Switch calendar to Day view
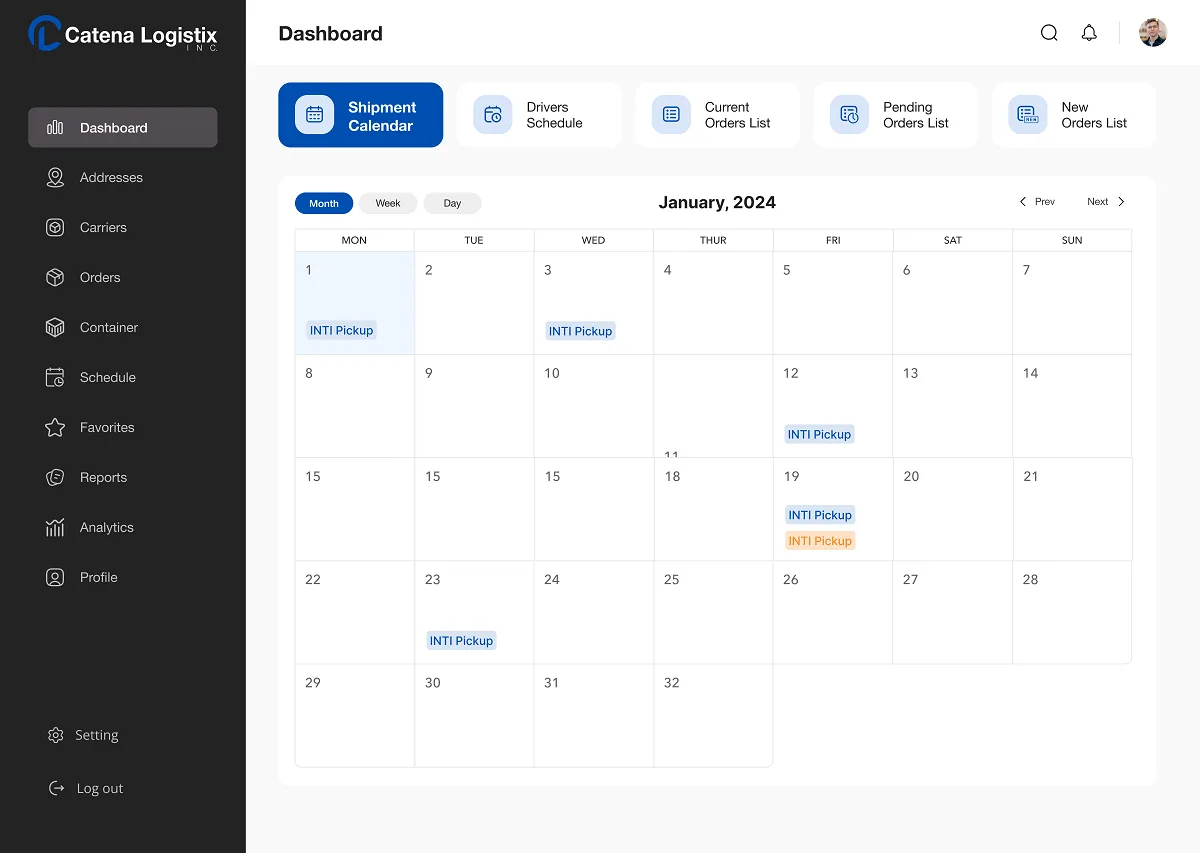1200x853 pixels. click(452, 203)
